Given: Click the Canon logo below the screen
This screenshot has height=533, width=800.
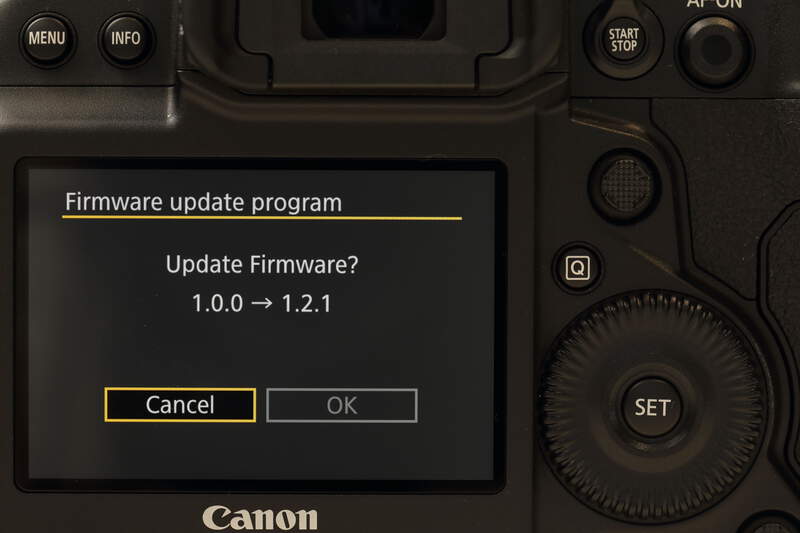Looking at the screenshot, I should [260, 518].
